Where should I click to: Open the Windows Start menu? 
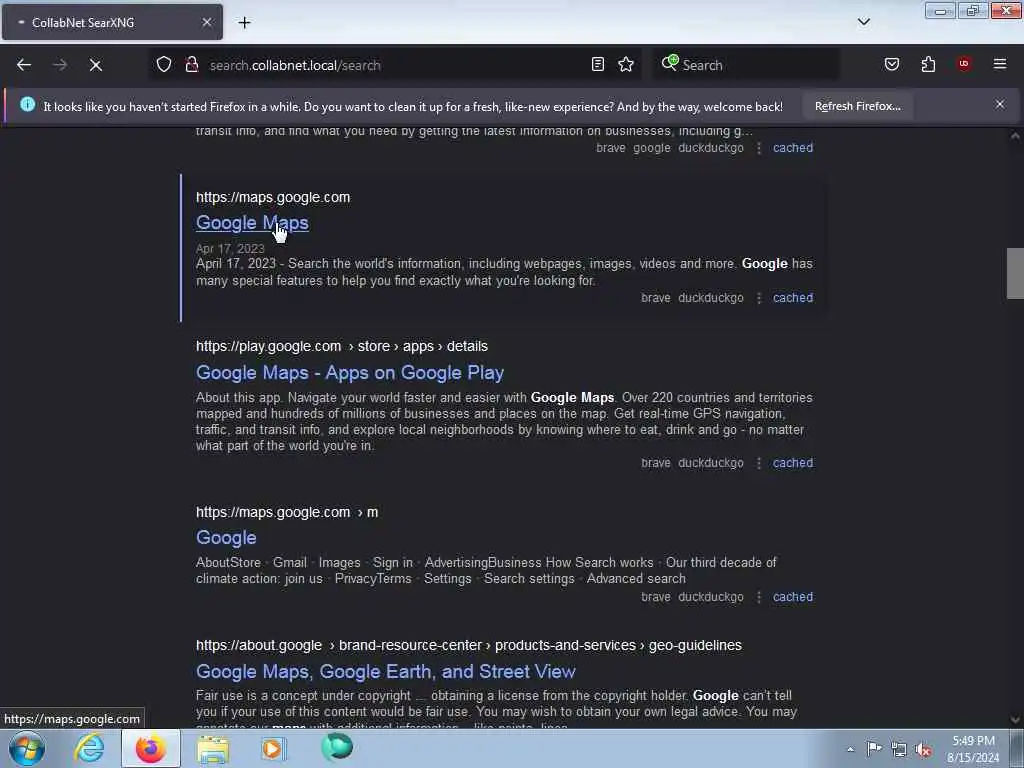click(27, 748)
